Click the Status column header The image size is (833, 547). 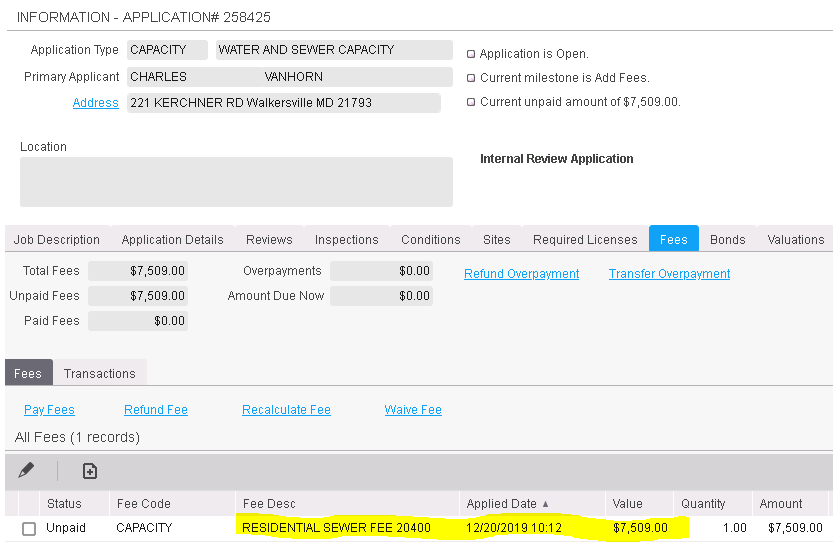[x=74, y=503]
